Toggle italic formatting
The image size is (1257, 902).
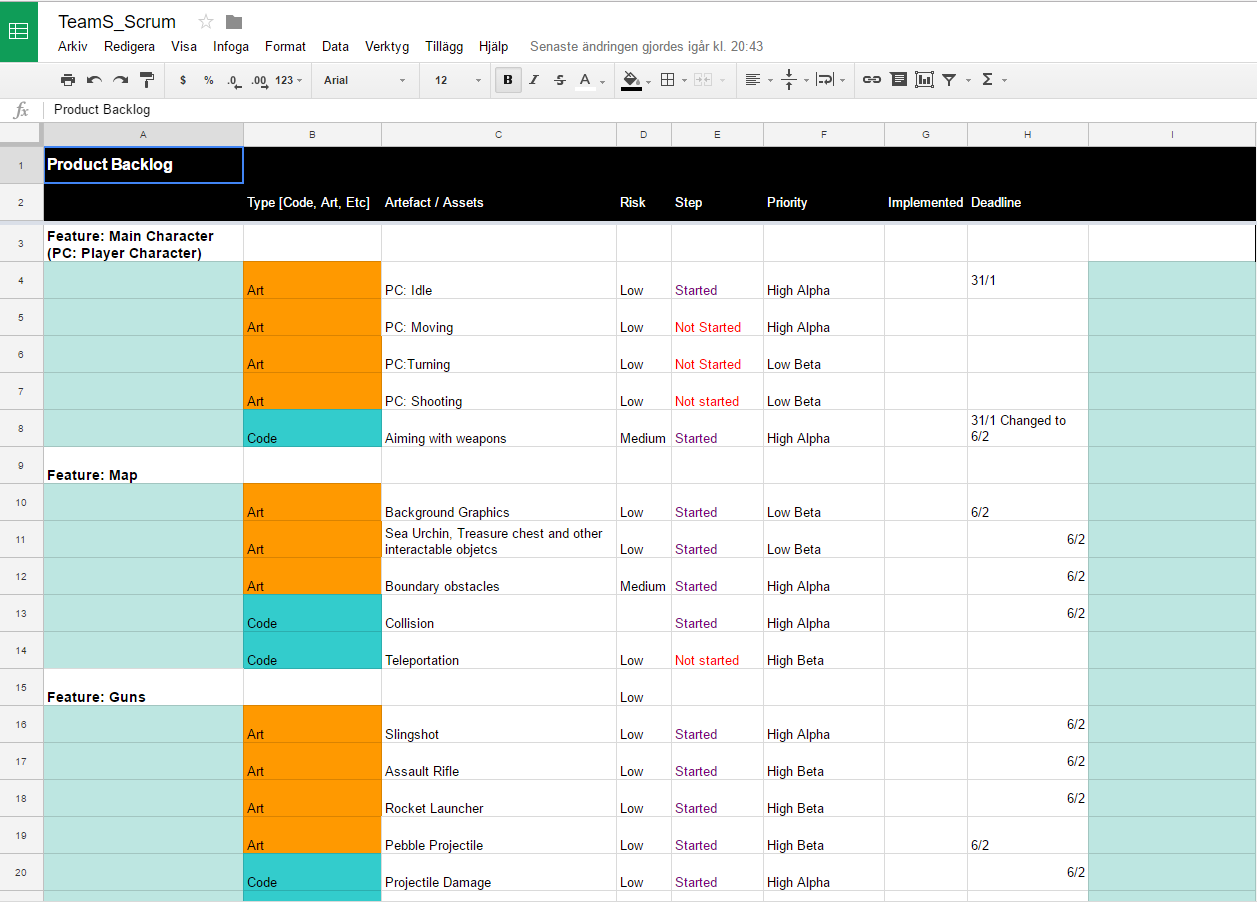click(x=534, y=80)
